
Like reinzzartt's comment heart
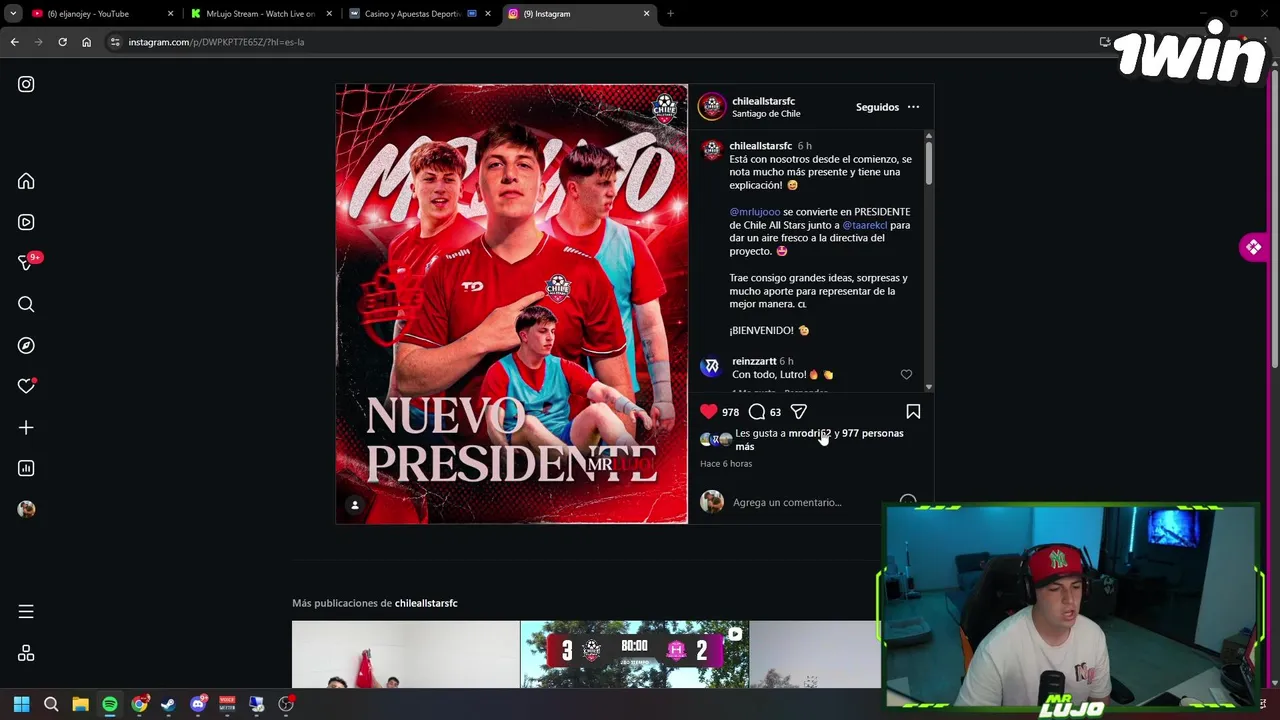pyautogui.click(x=906, y=374)
